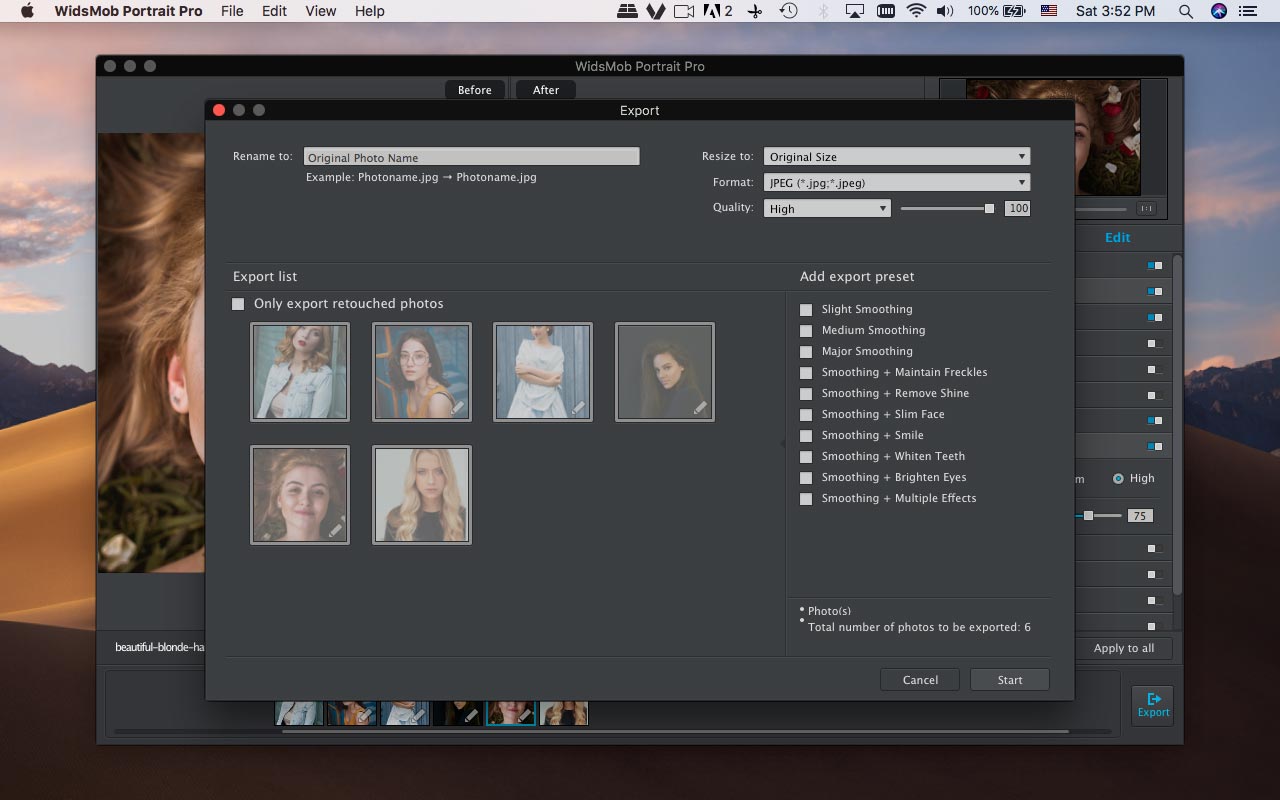Open the Siri icon in menu bar

[1218, 11]
